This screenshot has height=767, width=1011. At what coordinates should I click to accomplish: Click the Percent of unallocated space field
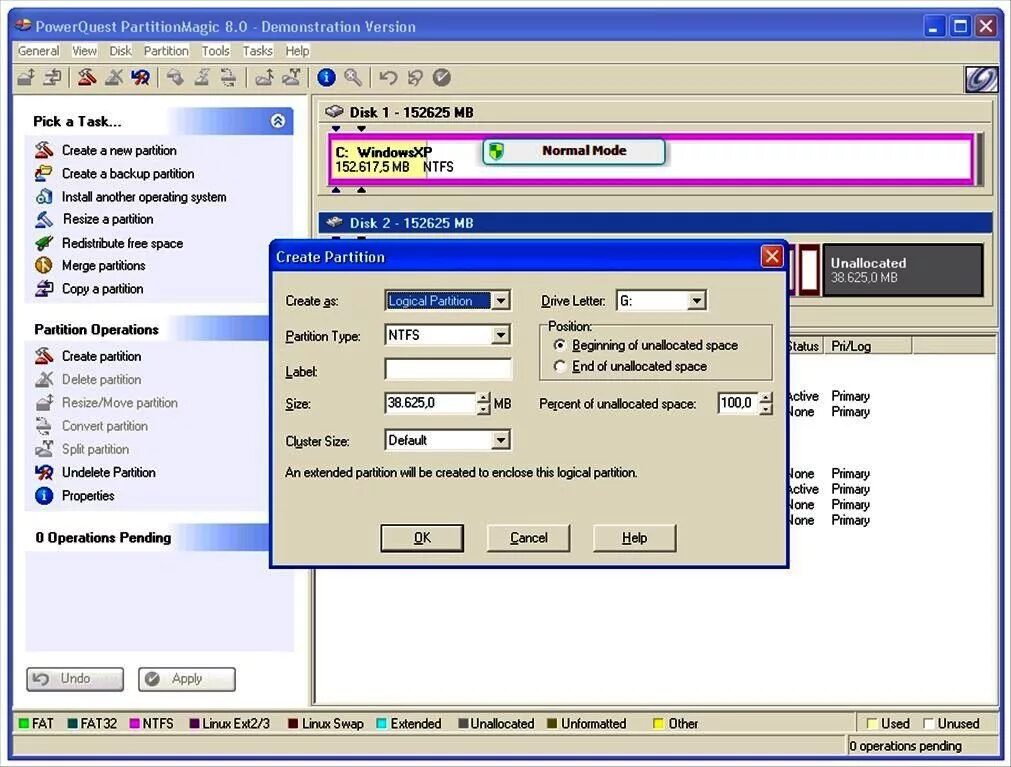click(738, 403)
